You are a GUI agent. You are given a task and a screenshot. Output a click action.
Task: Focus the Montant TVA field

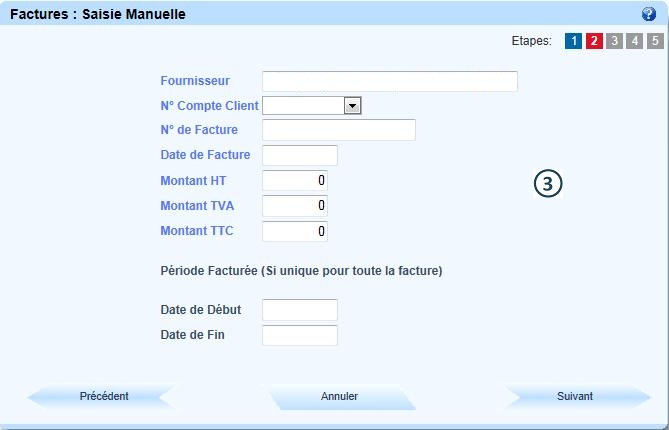(x=294, y=206)
